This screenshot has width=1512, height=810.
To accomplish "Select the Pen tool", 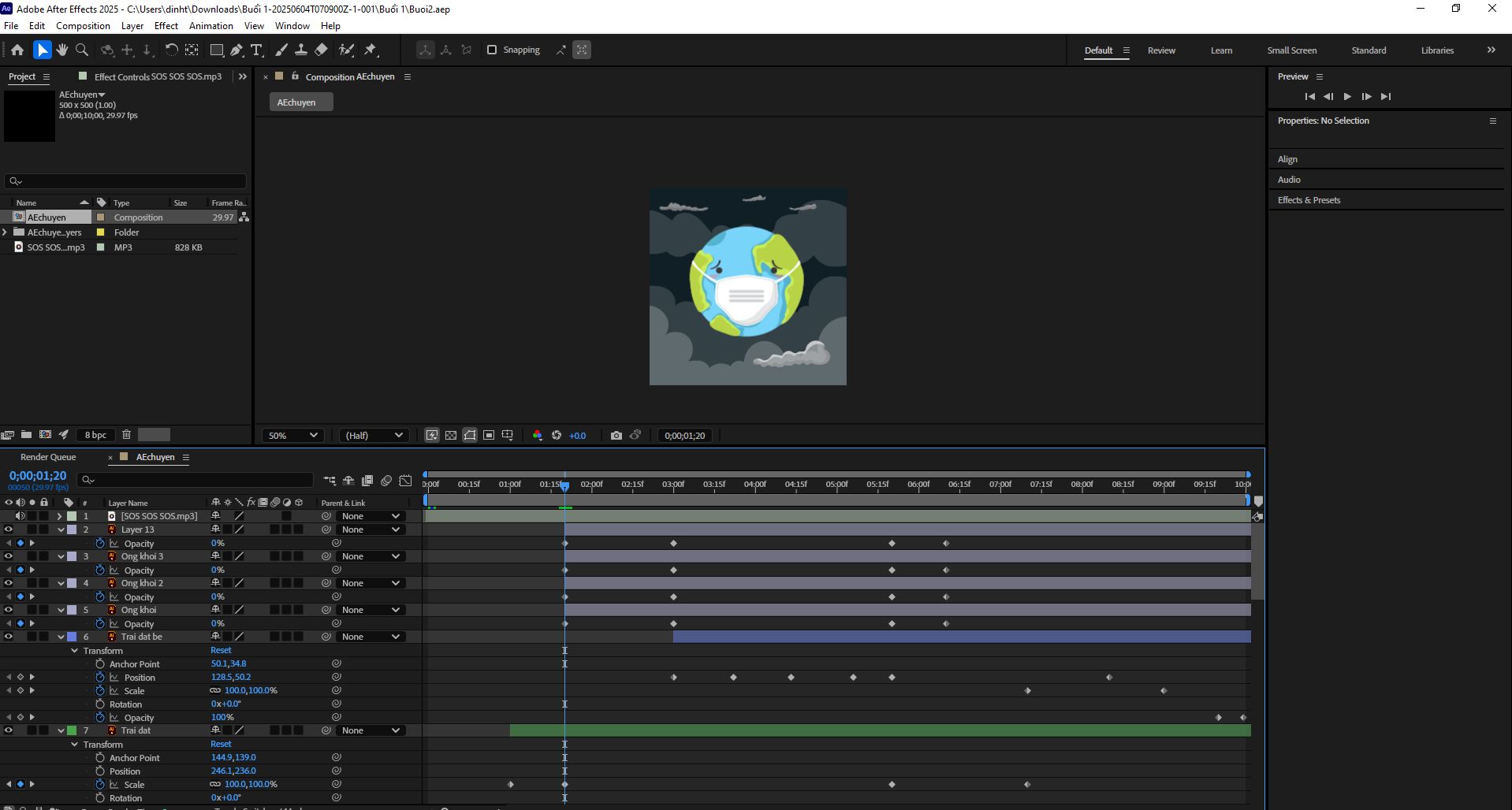I will tap(236, 50).
